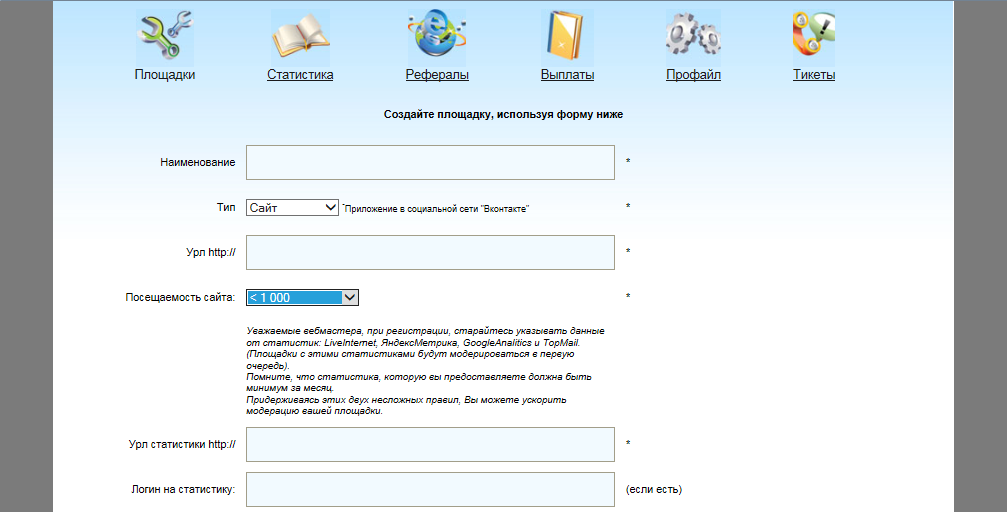
Task: Click the Логин на статистику label
Action: click(183, 490)
